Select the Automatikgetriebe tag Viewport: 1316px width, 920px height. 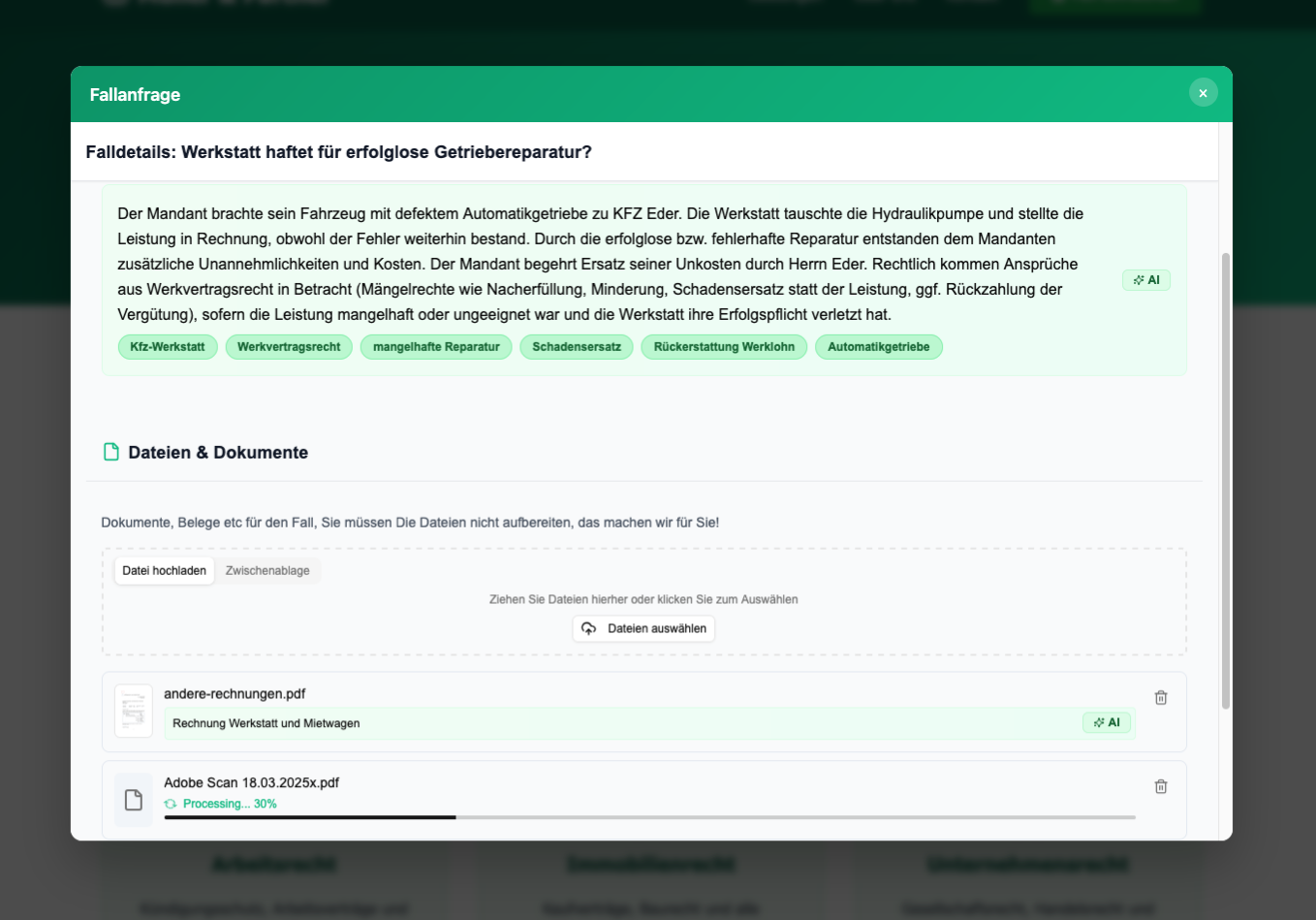tap(879, 346)
